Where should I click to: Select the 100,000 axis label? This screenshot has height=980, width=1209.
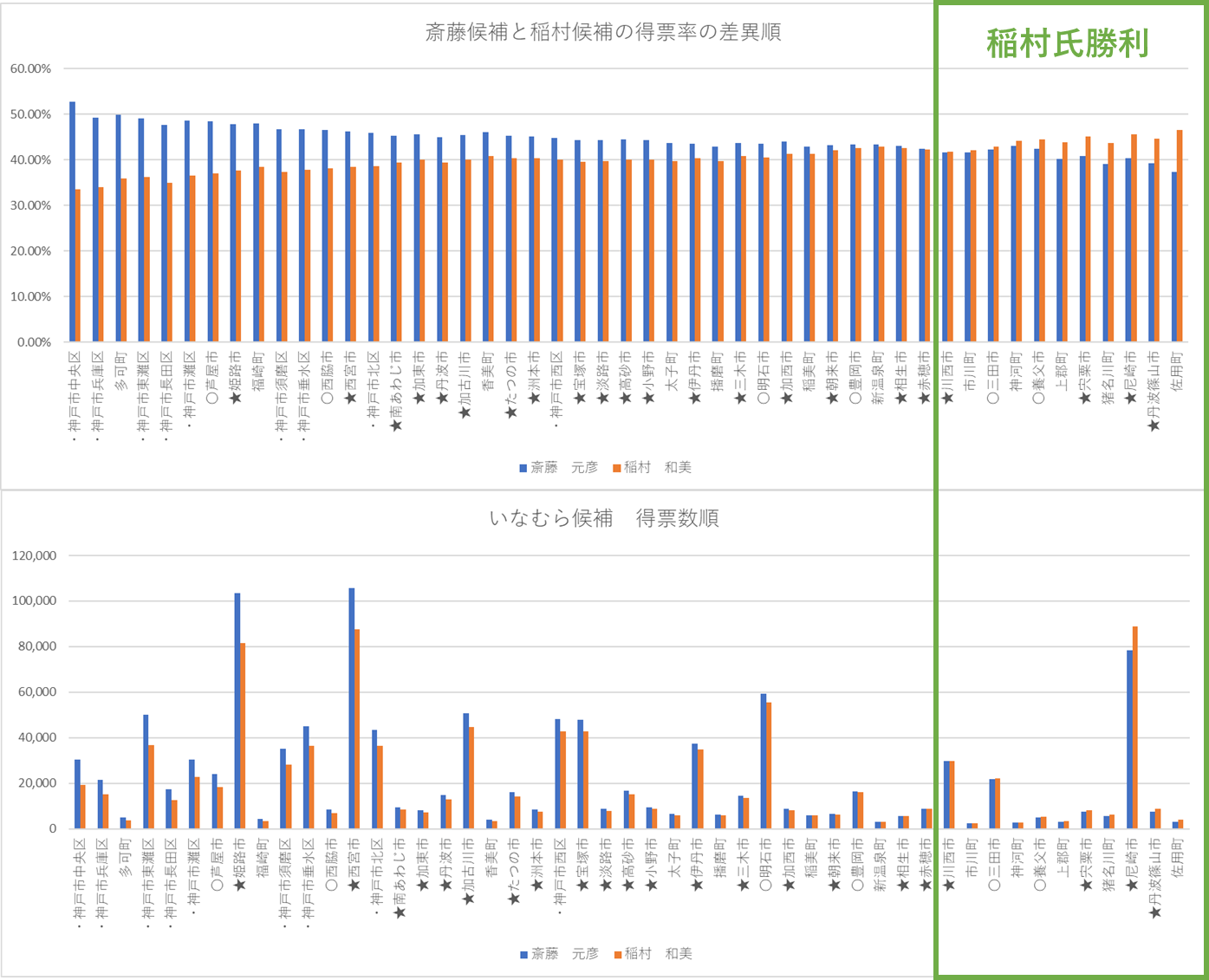click(36, 600)
